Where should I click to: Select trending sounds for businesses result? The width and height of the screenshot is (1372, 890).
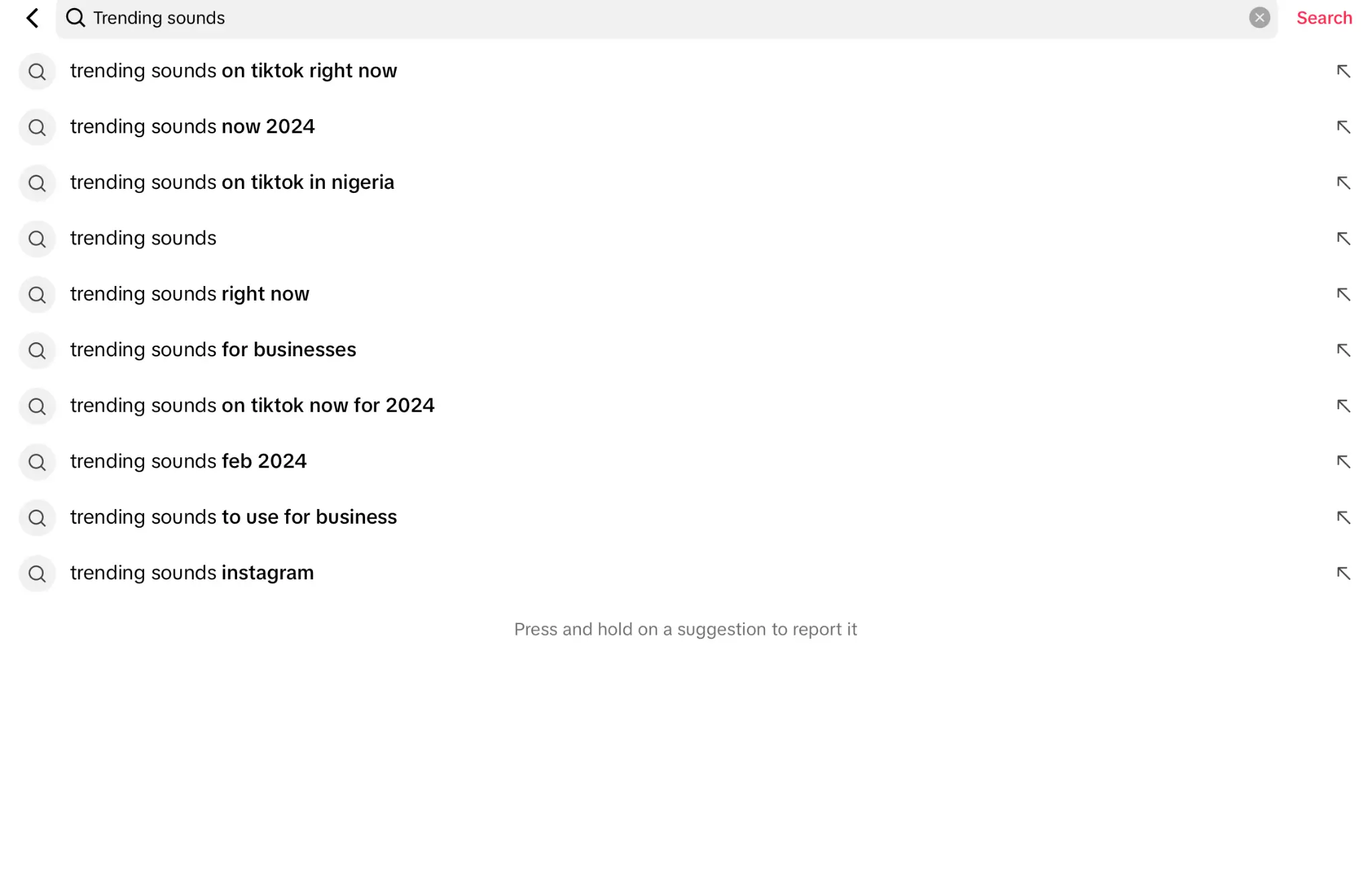pos(213,349)
